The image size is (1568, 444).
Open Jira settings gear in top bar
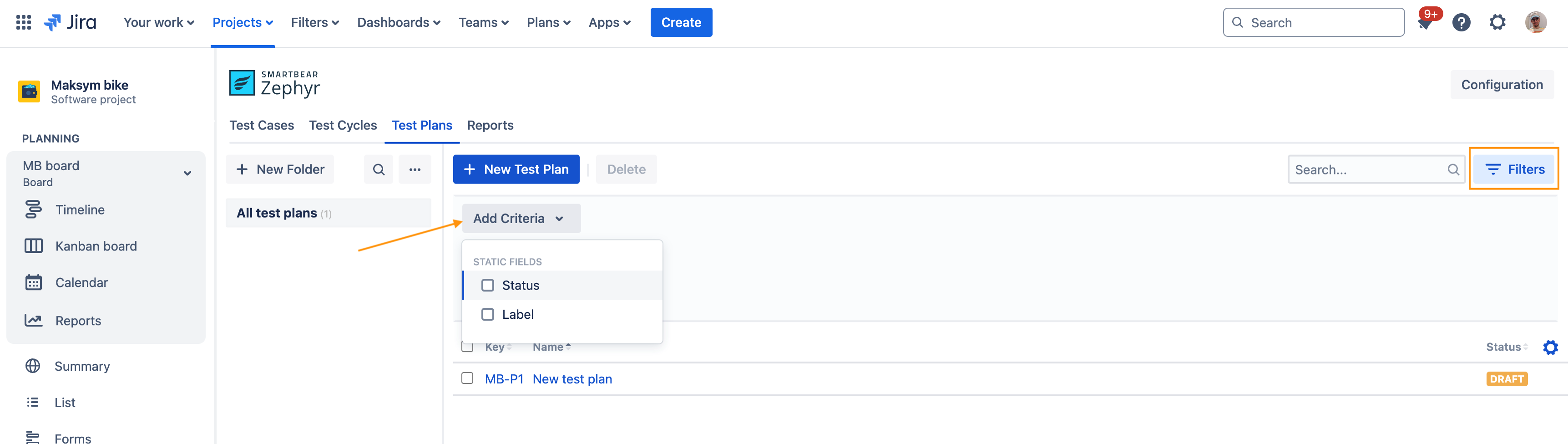(1497, 22)
